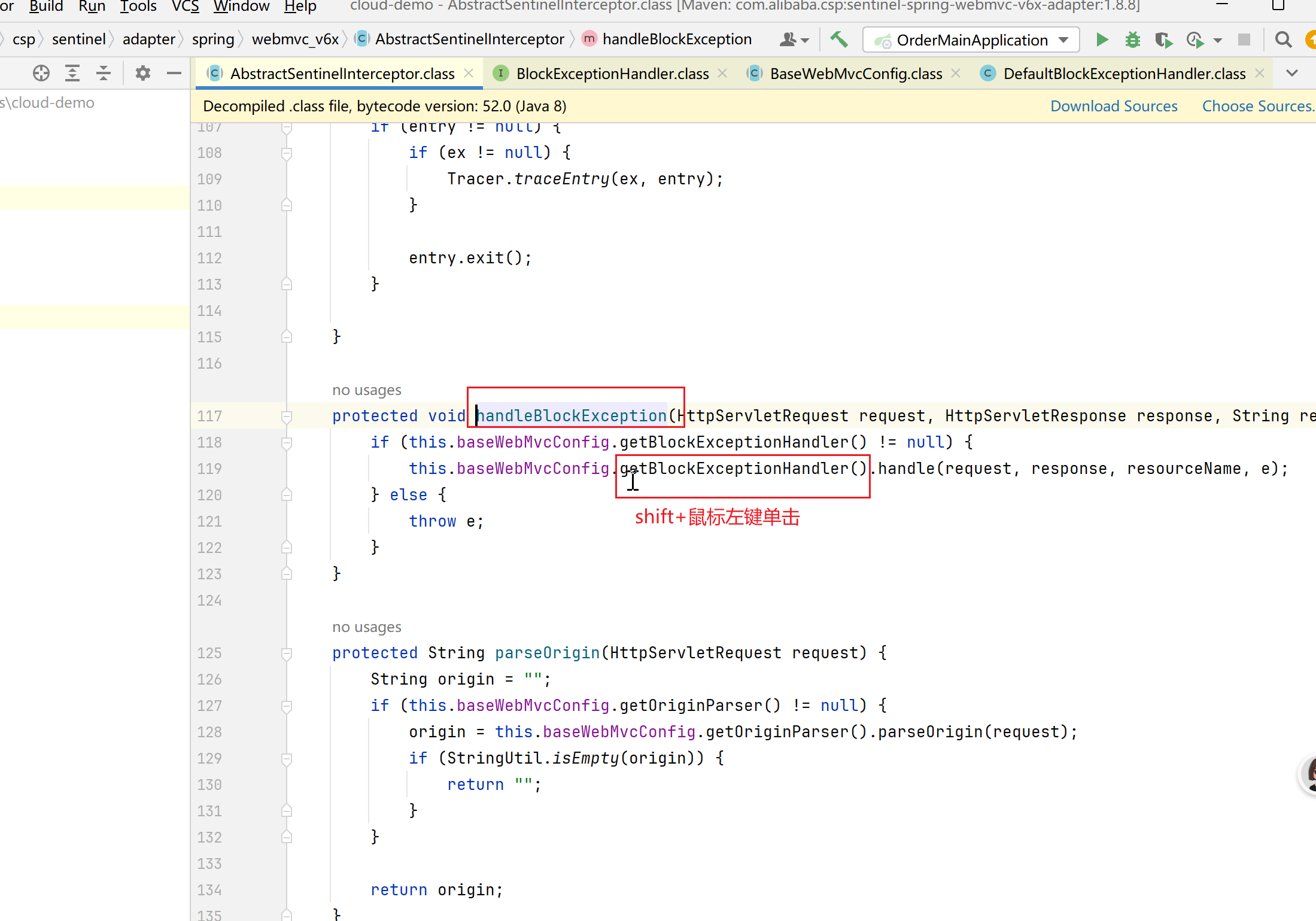
Task: Close the AbstractSentinelInterceptor.class tab
Action: point(469,73)
